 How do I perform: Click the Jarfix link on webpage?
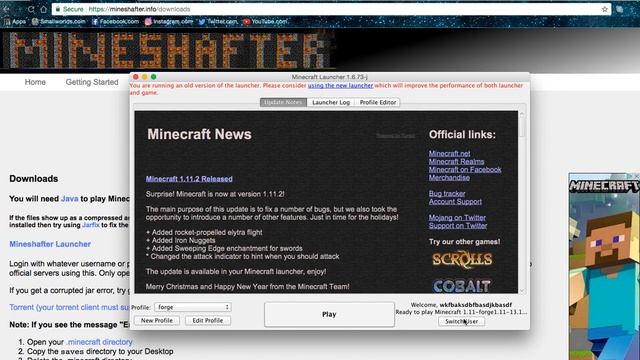tap(91, 225)
